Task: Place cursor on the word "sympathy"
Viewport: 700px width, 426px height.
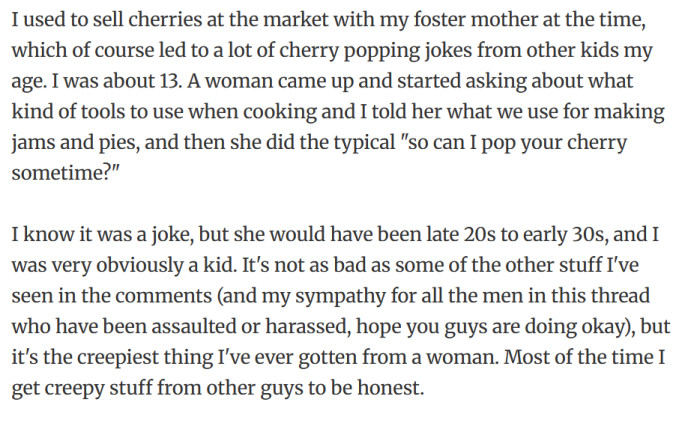Action: tap(340, 297)
